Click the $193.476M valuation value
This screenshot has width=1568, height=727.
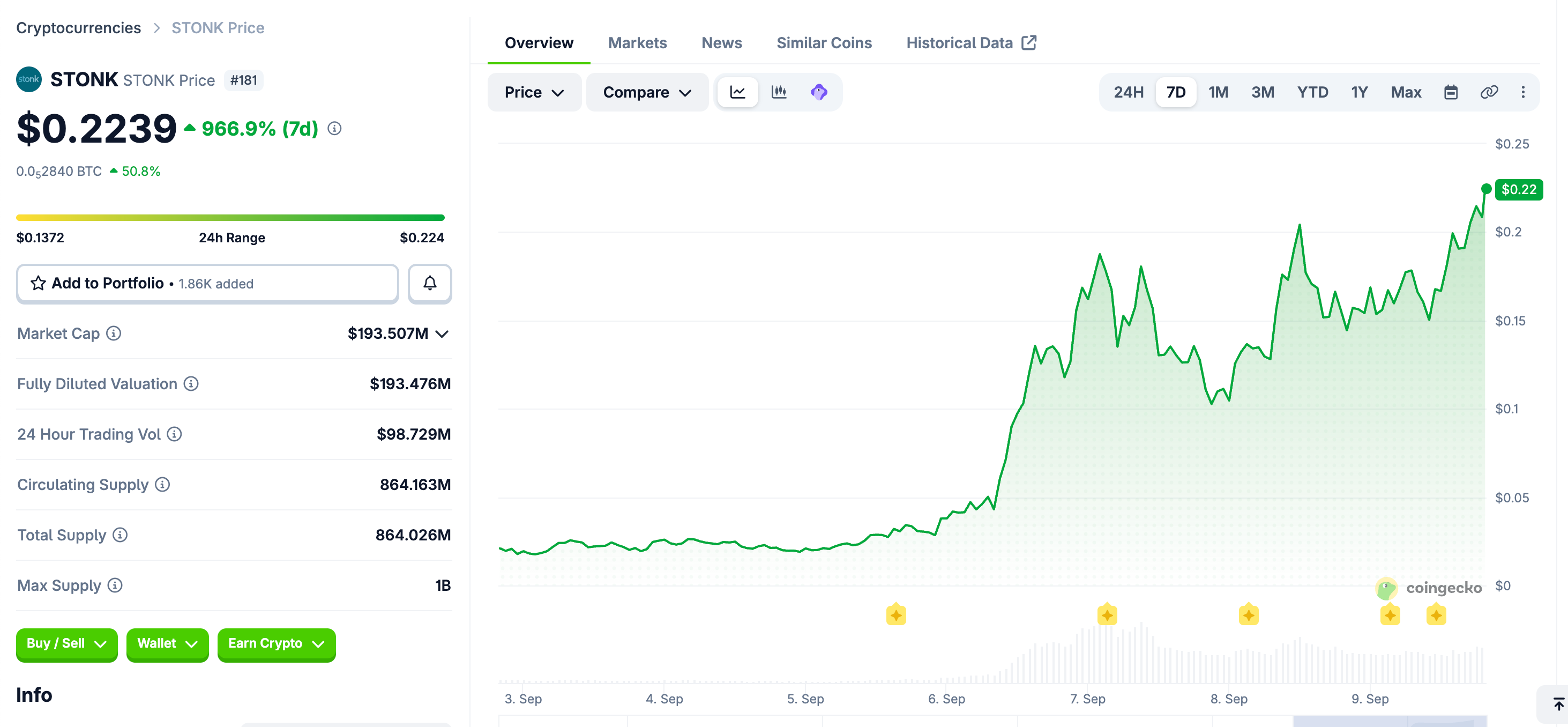click(x=410, y=383)
